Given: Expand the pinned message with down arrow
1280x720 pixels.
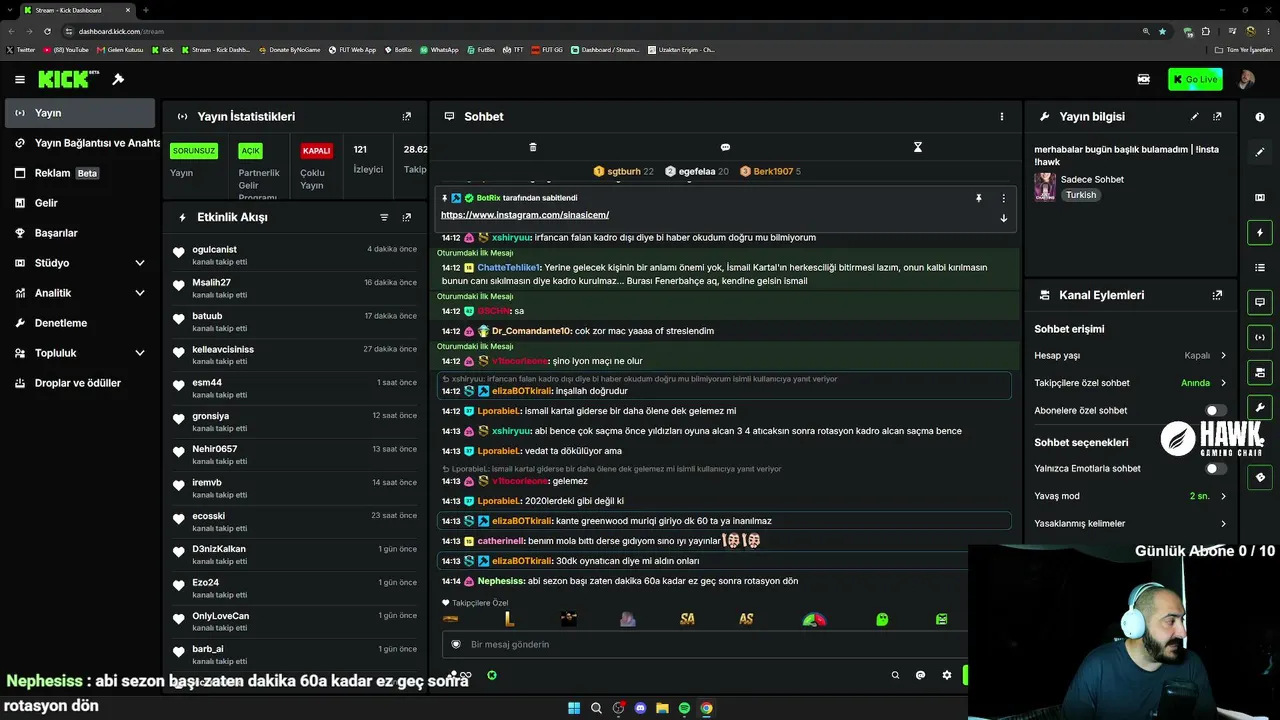Looking at the screenshot, I should point(1004,218).
